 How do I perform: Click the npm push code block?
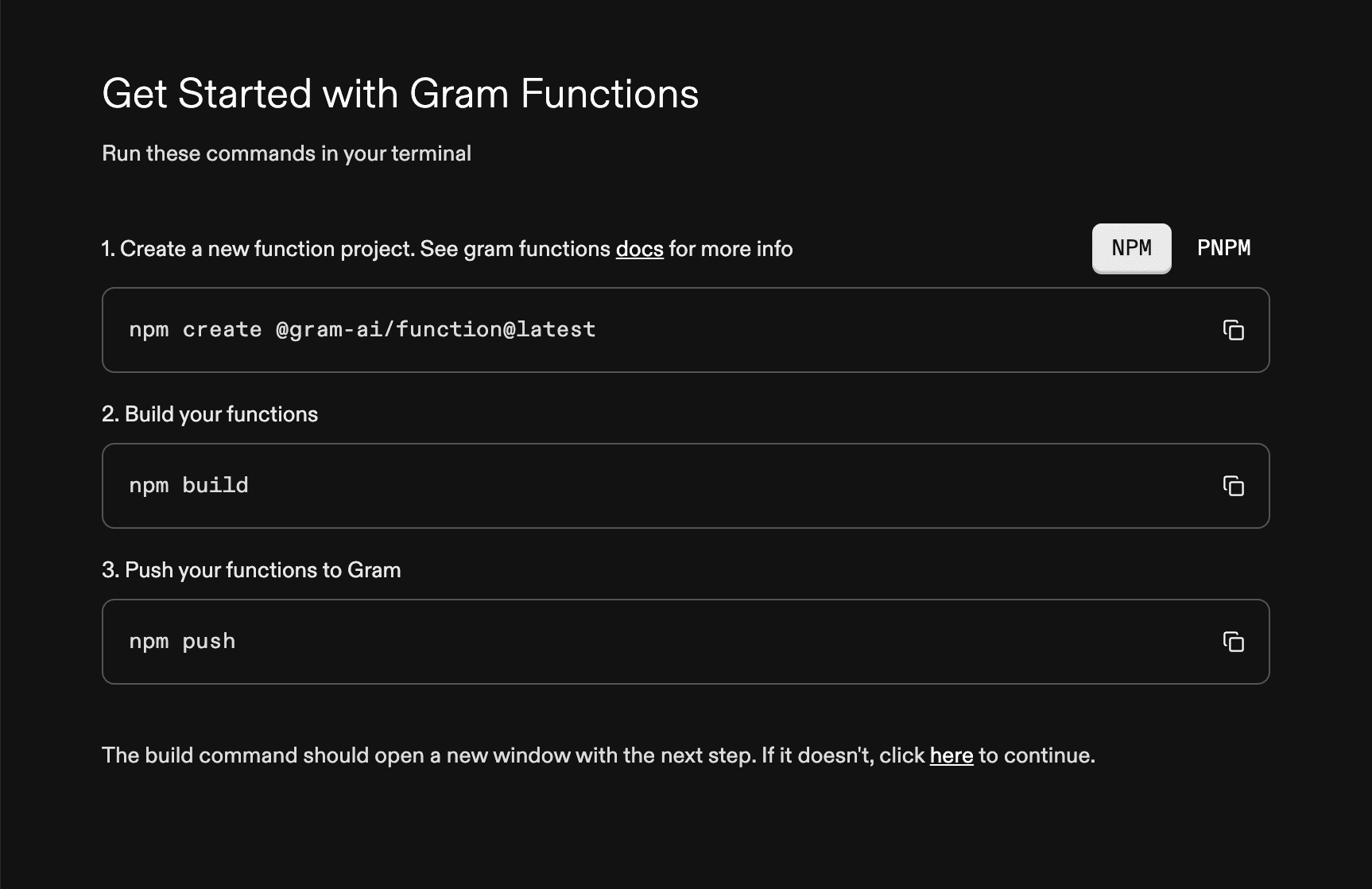685,642
